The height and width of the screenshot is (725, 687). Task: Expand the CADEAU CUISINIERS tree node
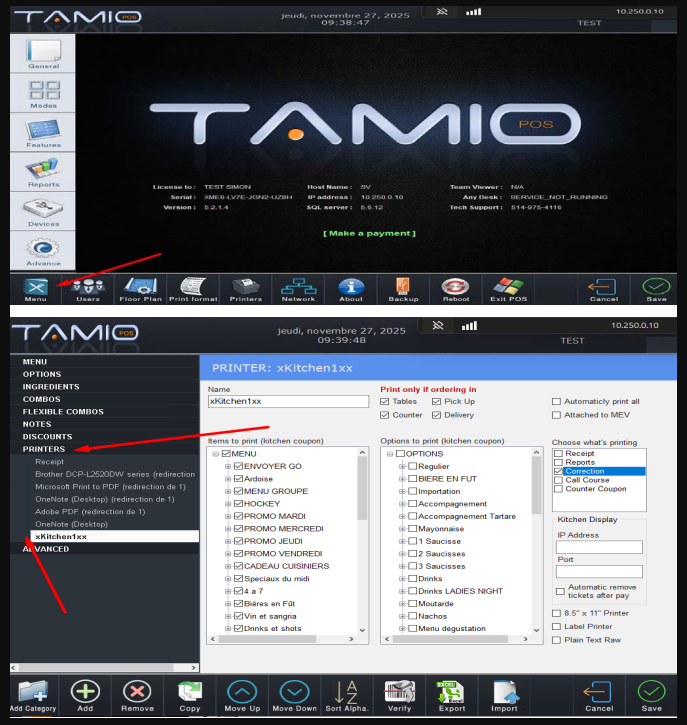click(x=228, y=566)
